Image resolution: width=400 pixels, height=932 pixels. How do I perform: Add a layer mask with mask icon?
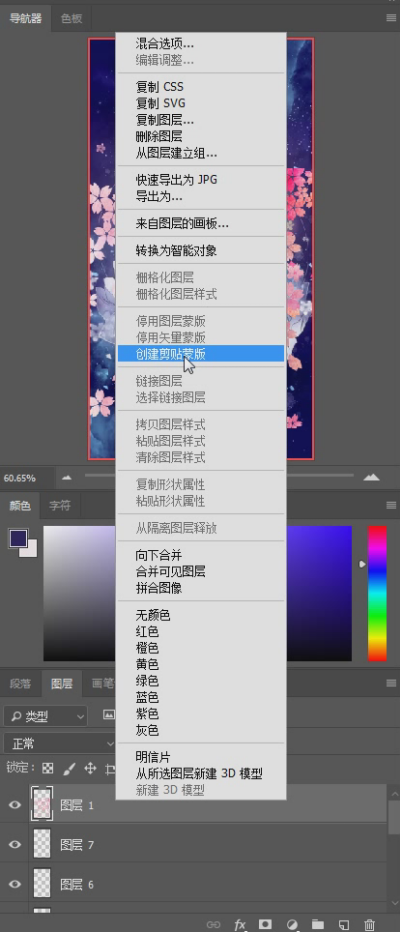(265, 924)
